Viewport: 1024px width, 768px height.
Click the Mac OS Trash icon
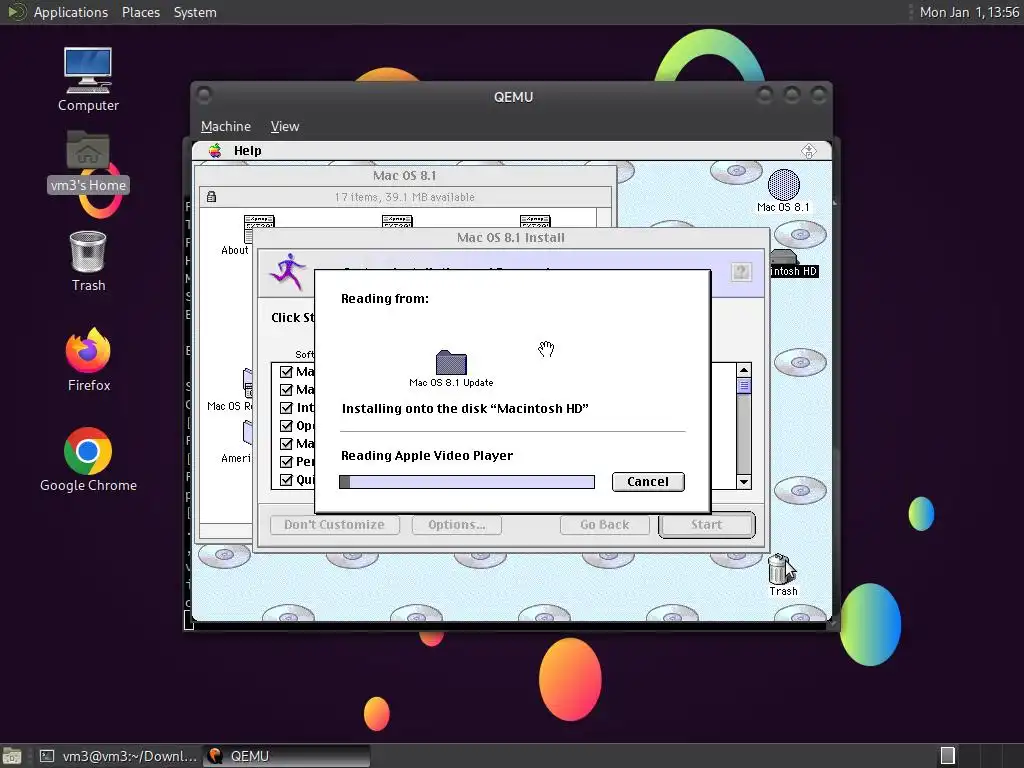(780, 569)
